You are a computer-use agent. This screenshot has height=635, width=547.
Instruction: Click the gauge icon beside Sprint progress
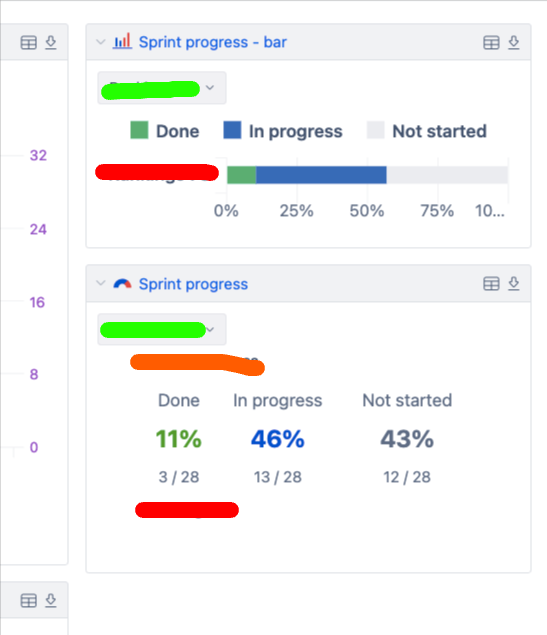[122, 284]
